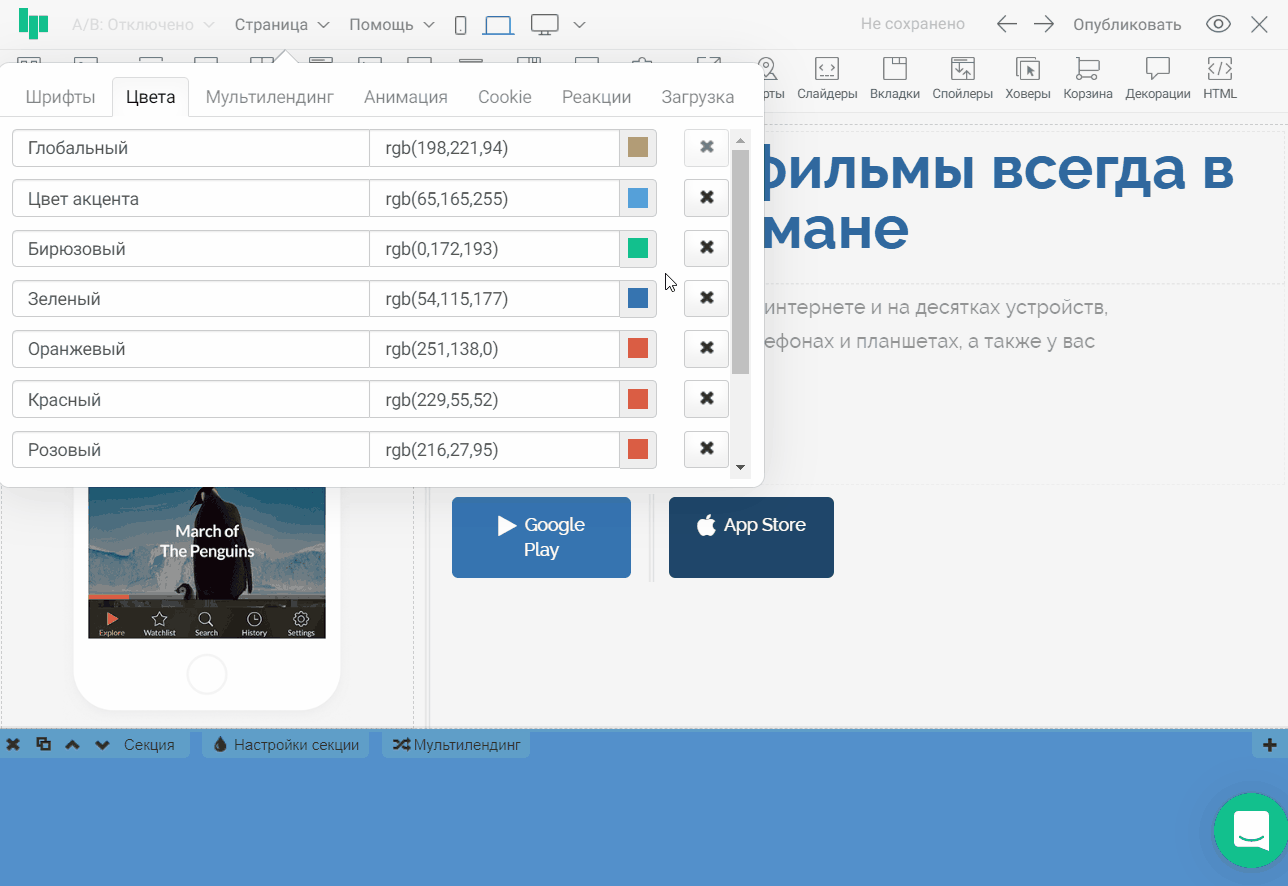Delete section with the X icon
The width and height of the screenshot is (1288, 886).
(13, 744)
